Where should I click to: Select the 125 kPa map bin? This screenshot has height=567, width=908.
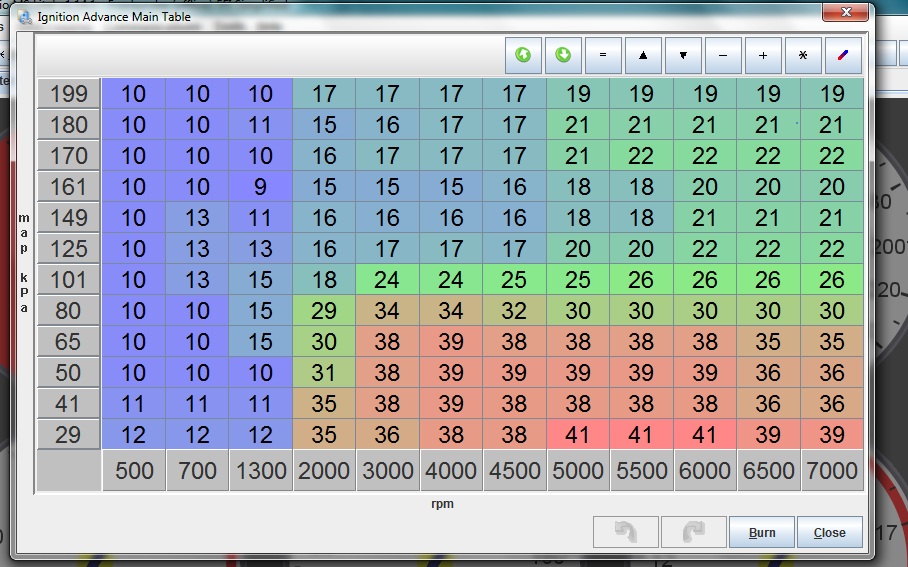click(68, 248)
